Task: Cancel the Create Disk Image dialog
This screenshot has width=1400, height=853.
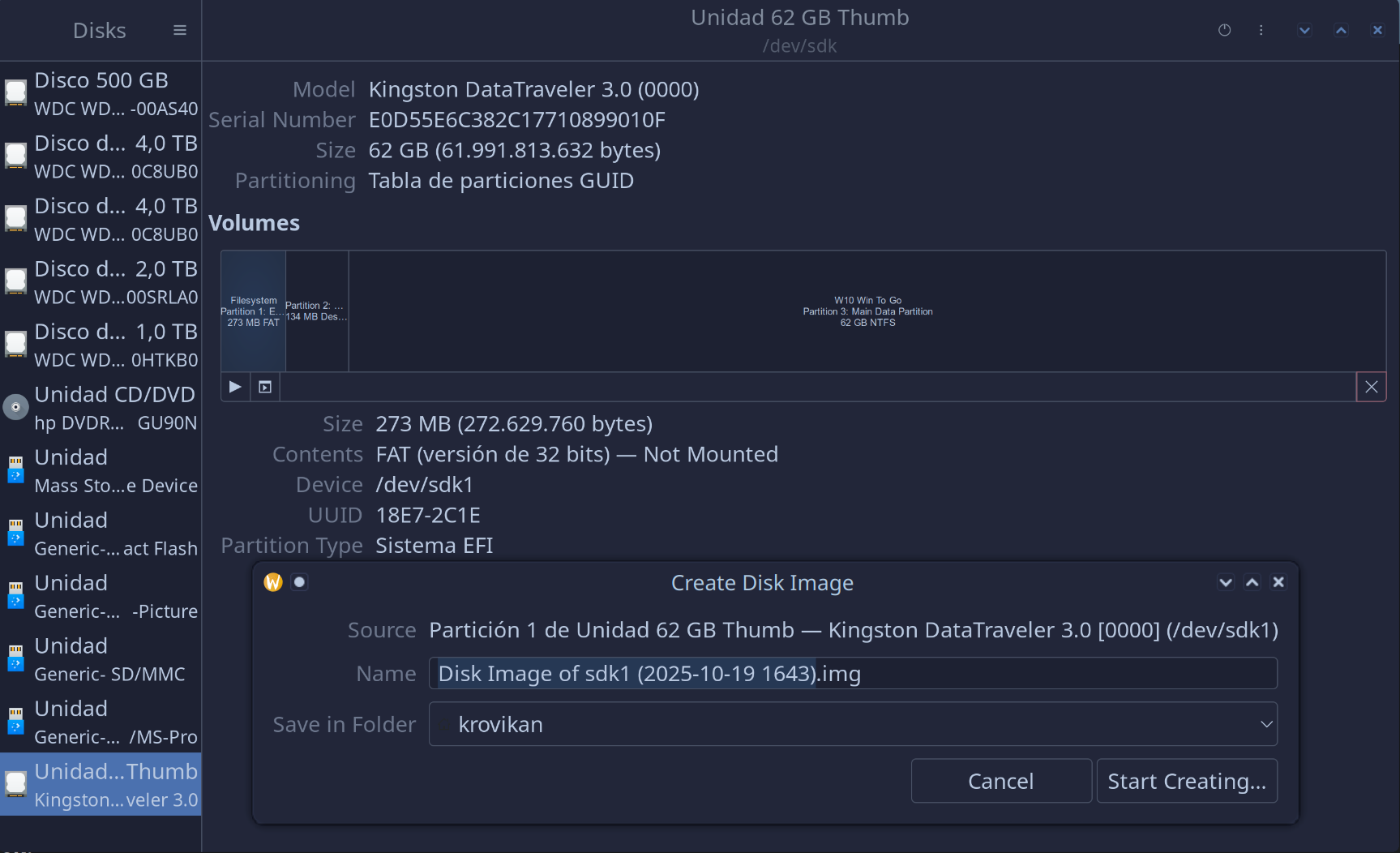Action: pos(1000,781)
